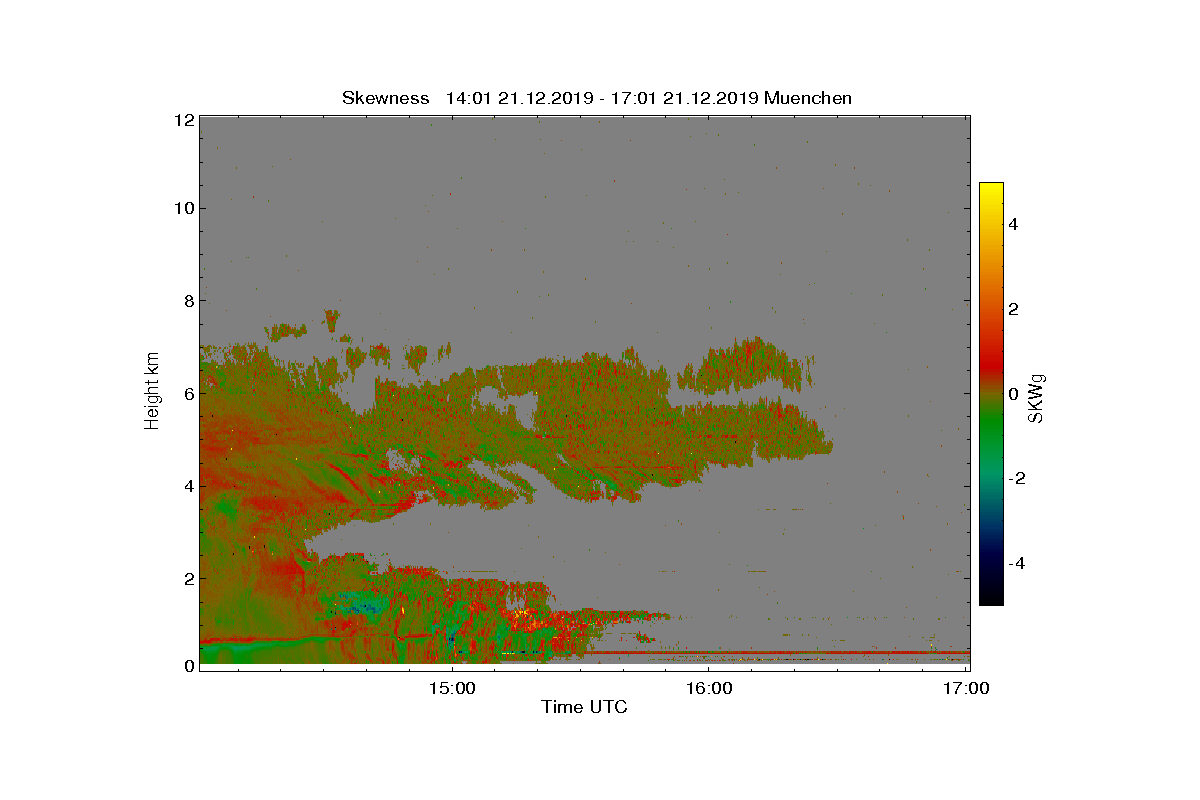
Task: Click the height axis tick label 2
Action: coord(187,578)
